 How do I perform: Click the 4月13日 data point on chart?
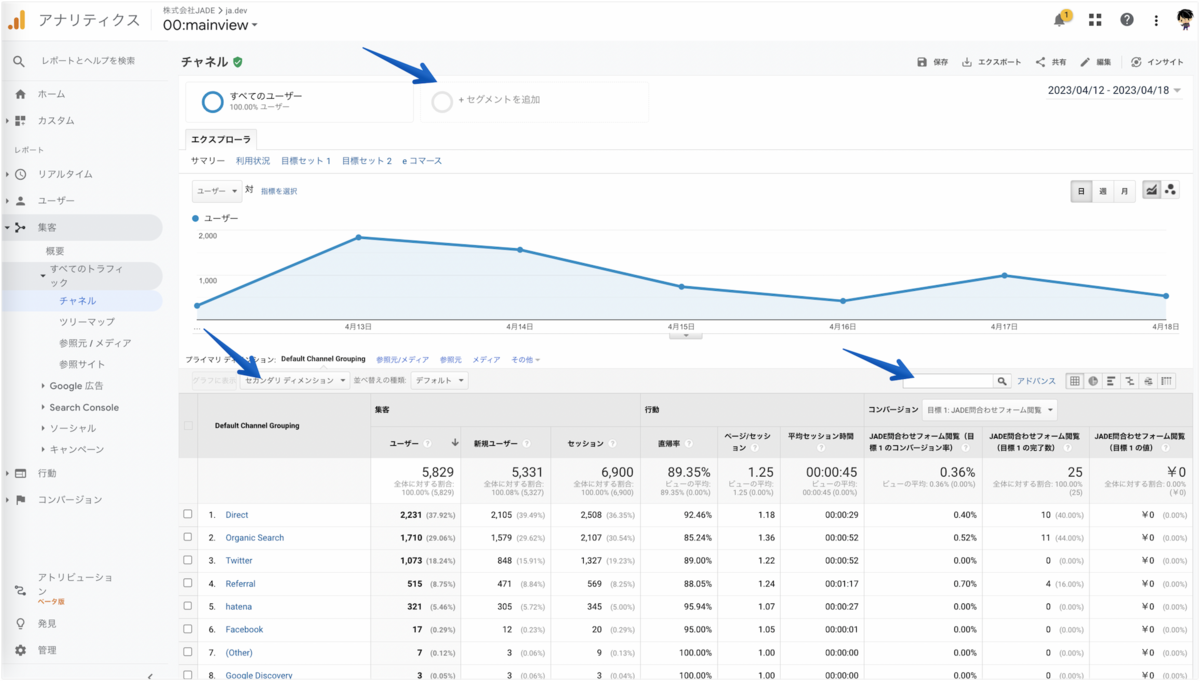pos(359,237)
